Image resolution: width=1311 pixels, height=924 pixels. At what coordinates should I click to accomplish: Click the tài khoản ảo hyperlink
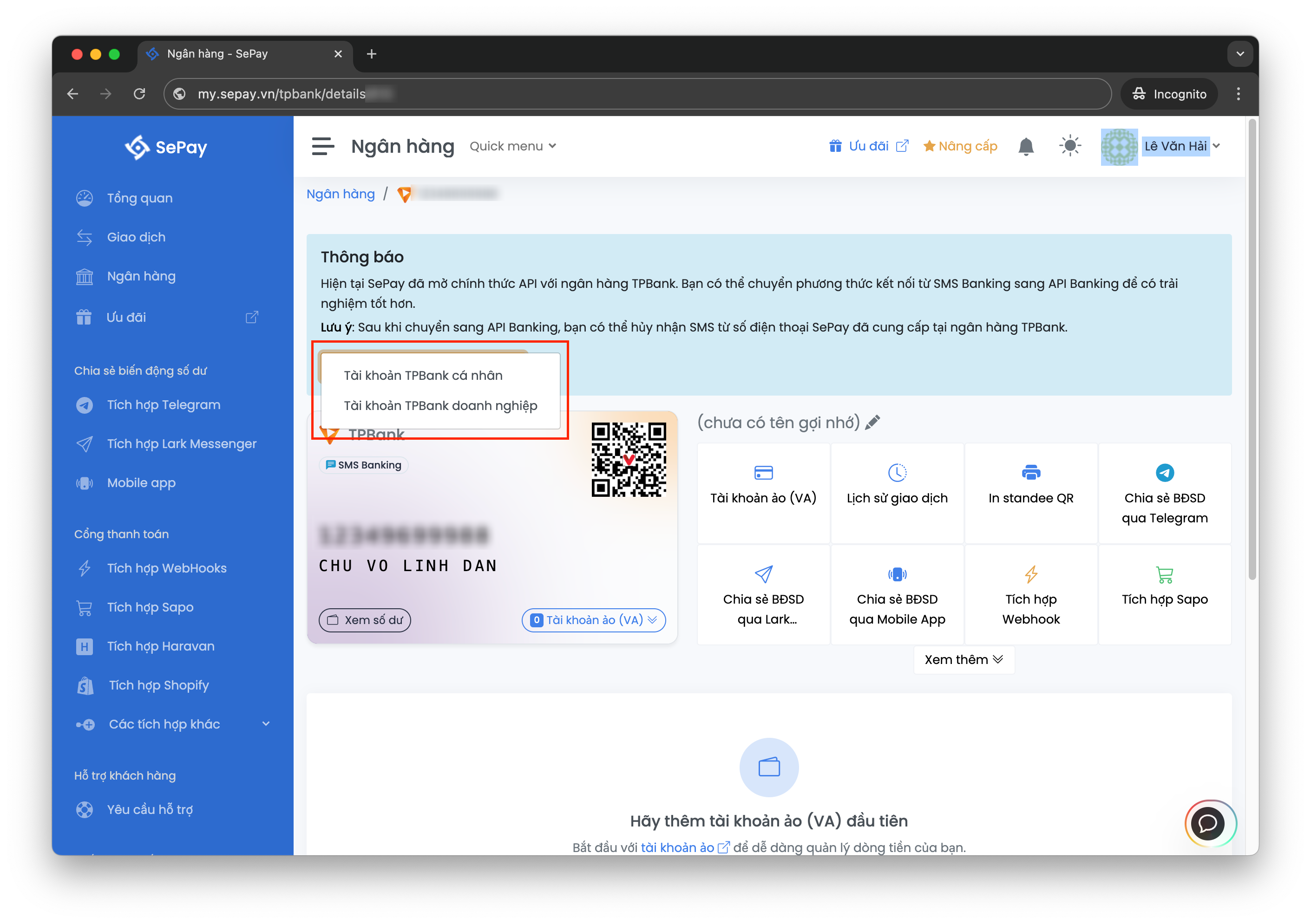tap(685, 847)
